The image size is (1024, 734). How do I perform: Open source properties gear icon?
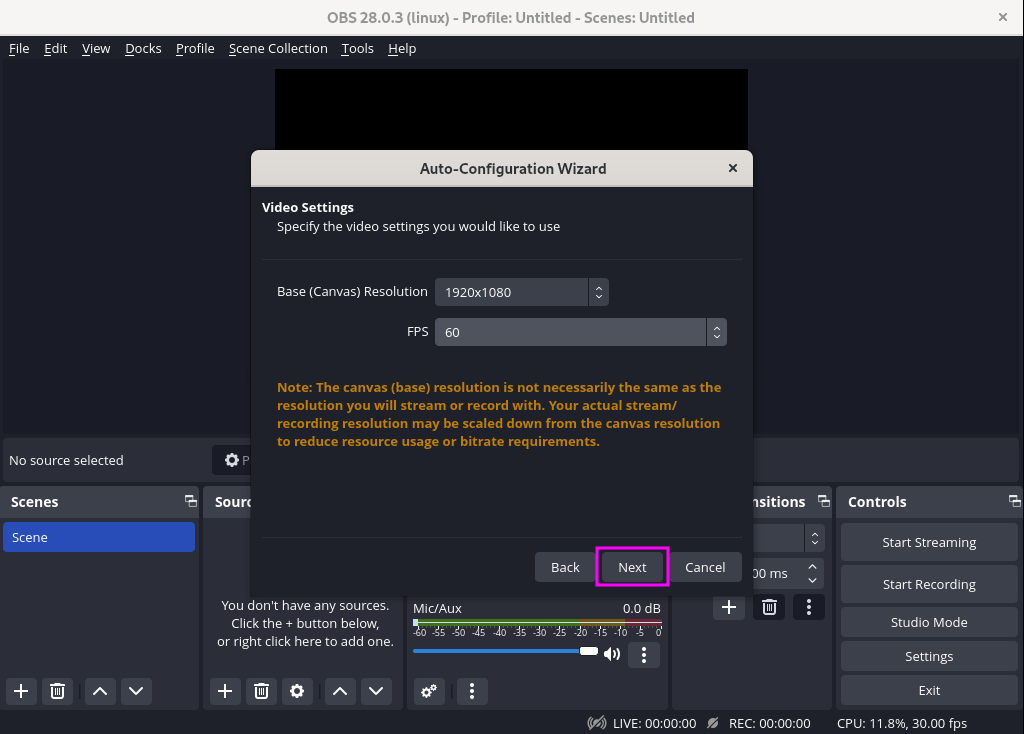click(296, 690)
